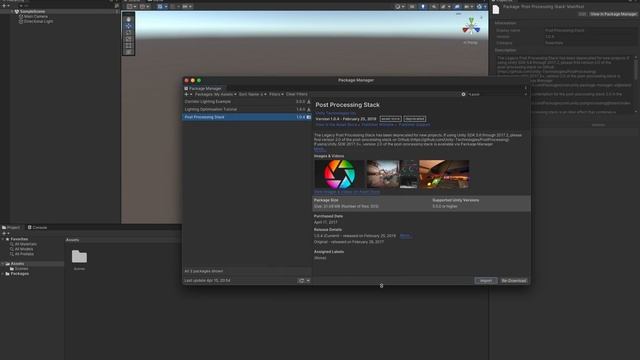This screenshot has height=360, width=640.
Task: Select Lighting Optimisation Tutorial package row
Action: tap(247, 109)
